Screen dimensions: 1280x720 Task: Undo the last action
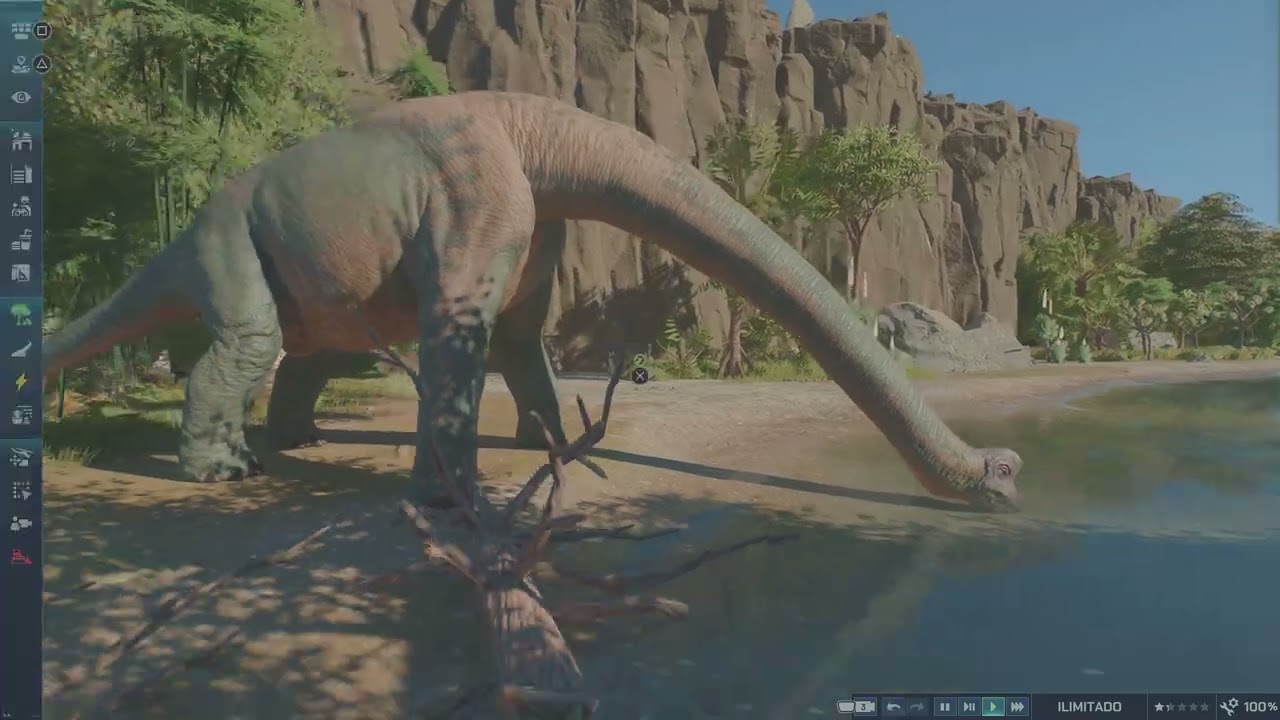(894, 707)
